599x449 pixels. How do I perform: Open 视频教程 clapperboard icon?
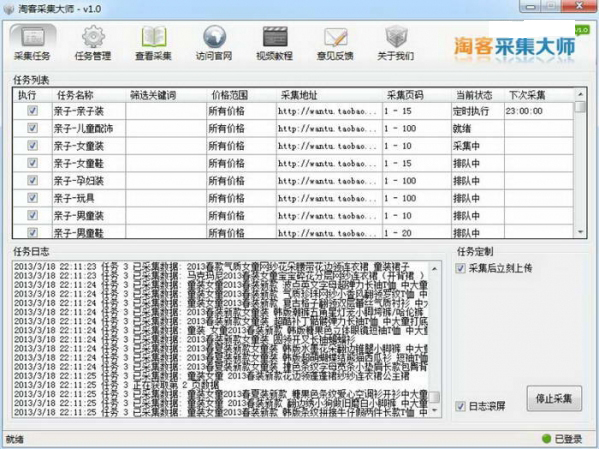pos(274,44)
